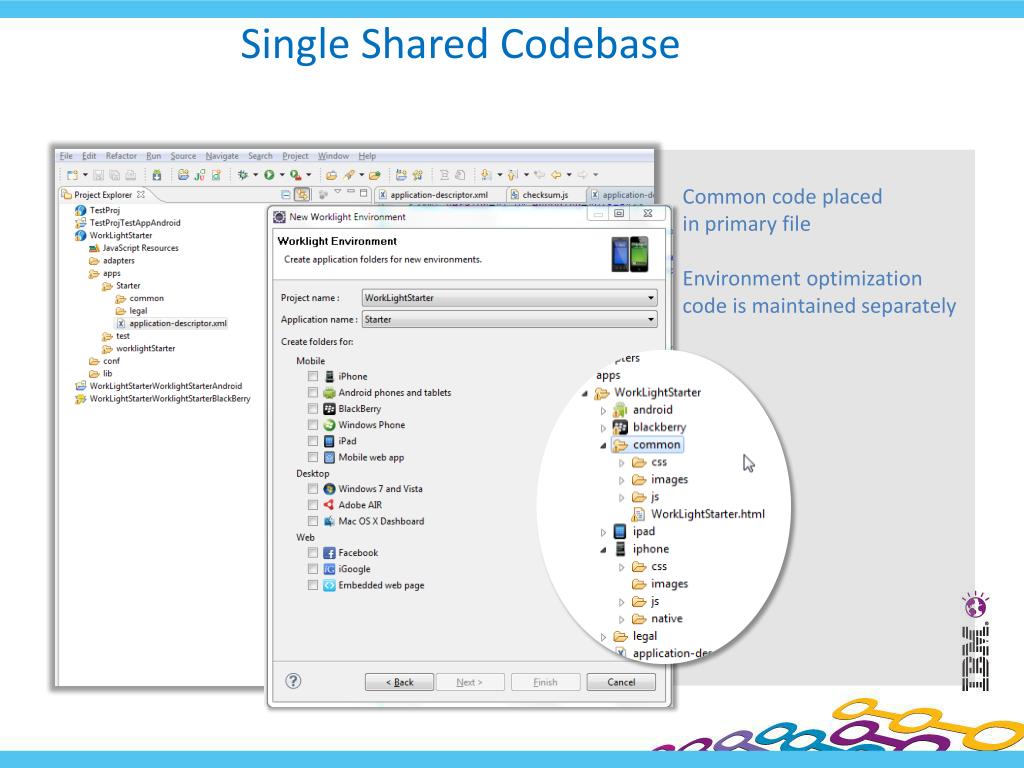
Task: Expand the android folder in zoomed tree
Action: coord(603,411)
